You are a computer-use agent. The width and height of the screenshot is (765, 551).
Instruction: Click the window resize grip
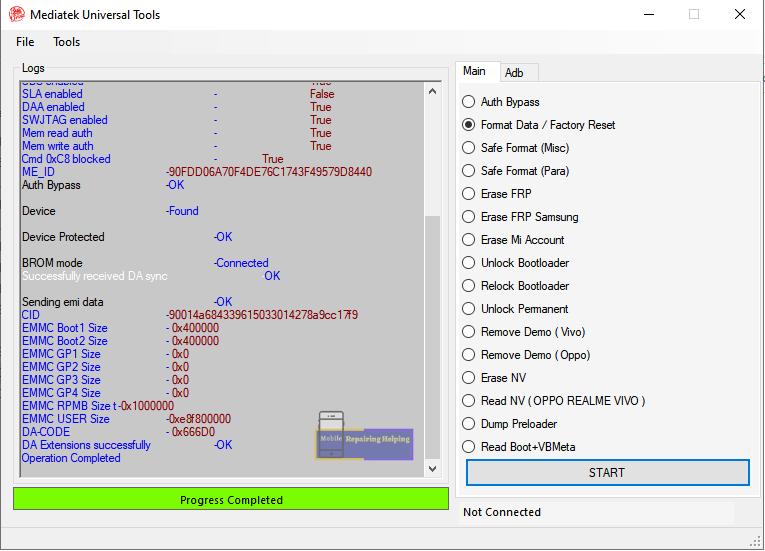tap(757, 542)
